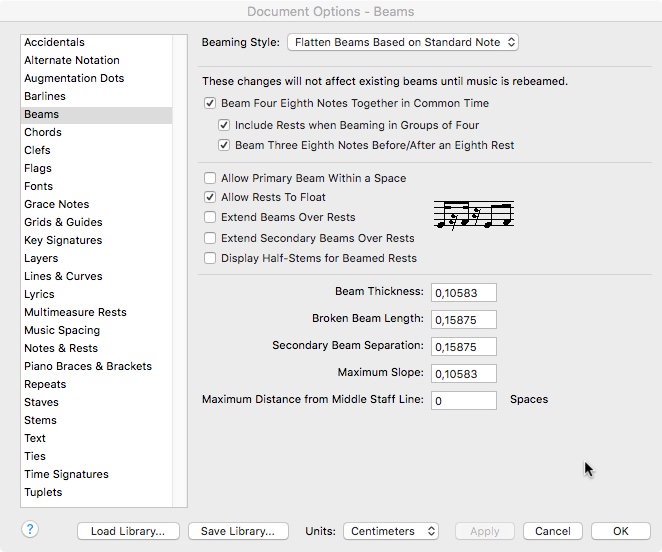Uncheck Include Rests when Beaming in Groups
662x552 pixels.
[x=224, y=125]
